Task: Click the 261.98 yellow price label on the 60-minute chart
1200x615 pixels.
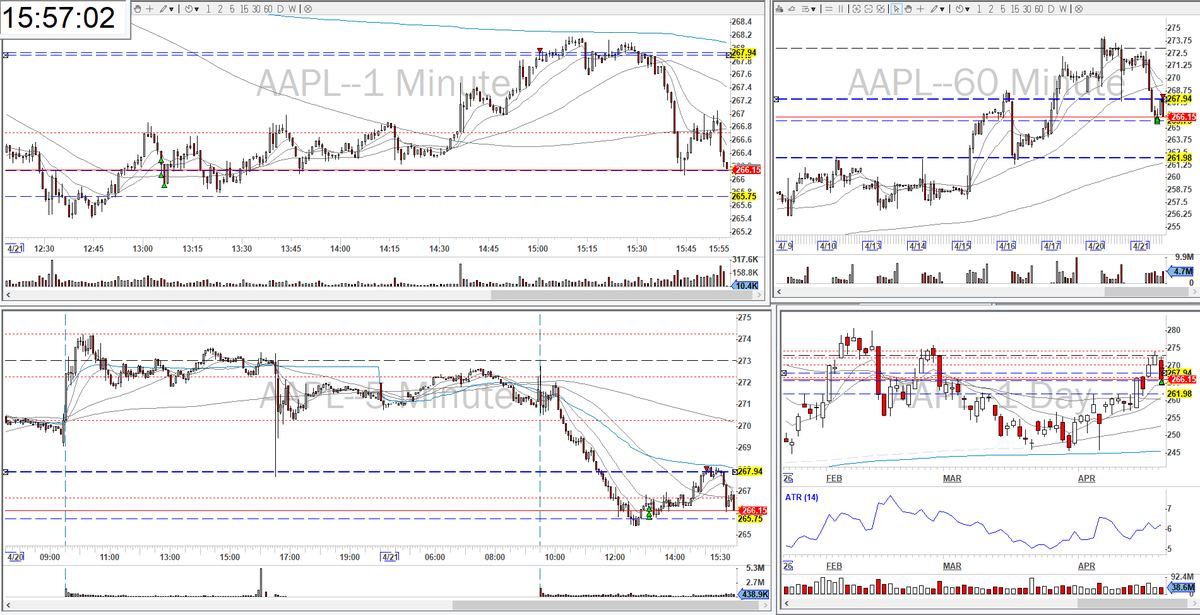Action: click(1181, 158)
